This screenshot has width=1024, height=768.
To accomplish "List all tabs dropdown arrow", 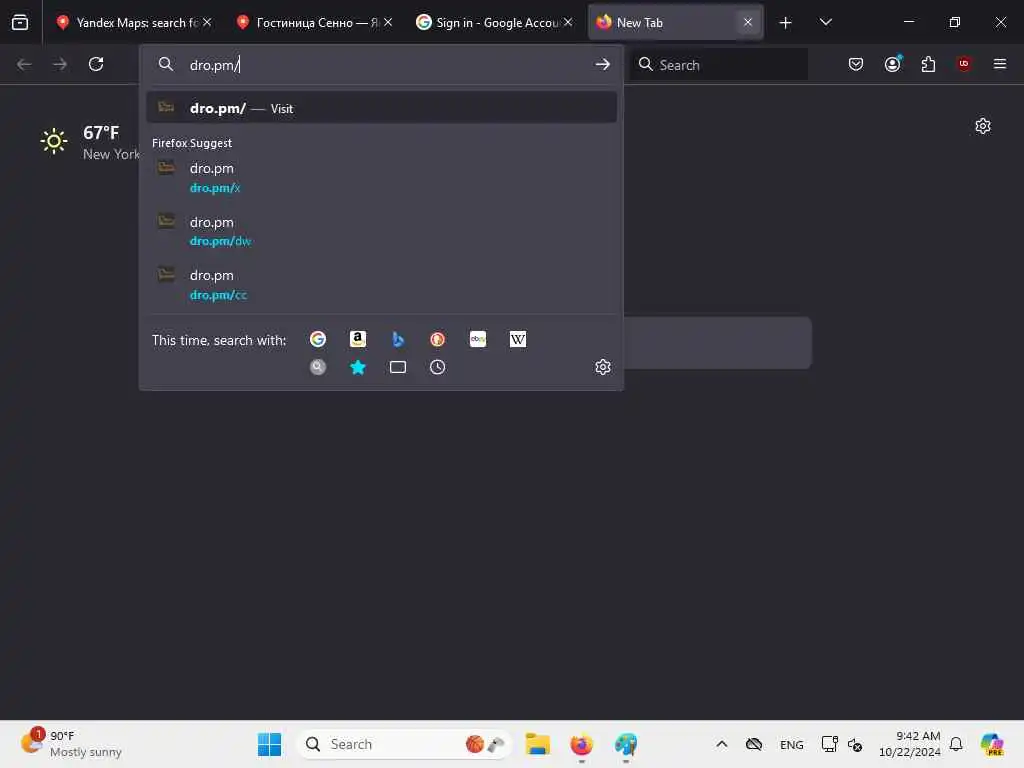I will click(825, 22).
